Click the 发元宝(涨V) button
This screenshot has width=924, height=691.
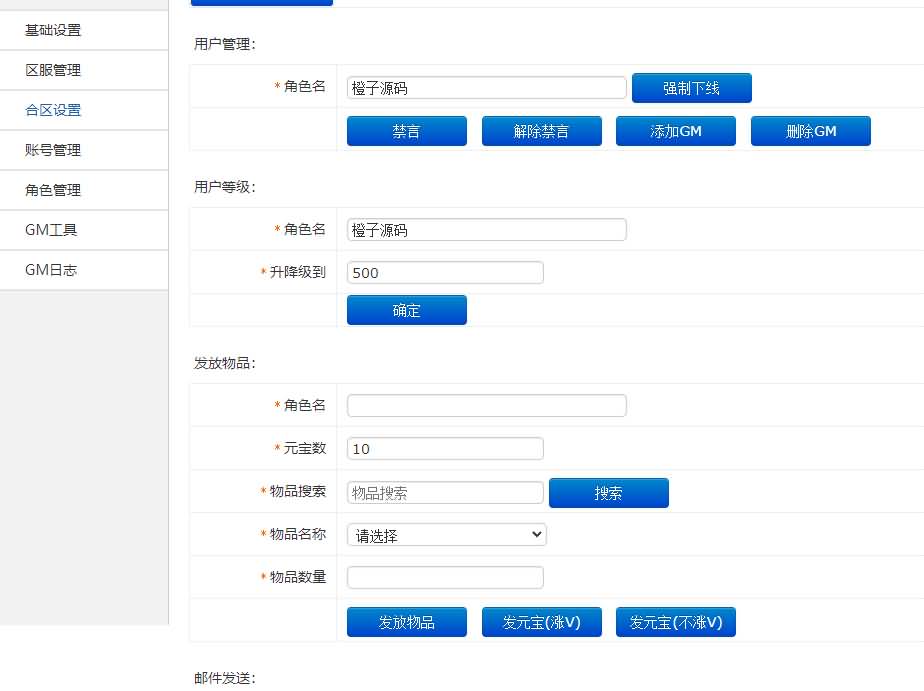tap(541, 621)
